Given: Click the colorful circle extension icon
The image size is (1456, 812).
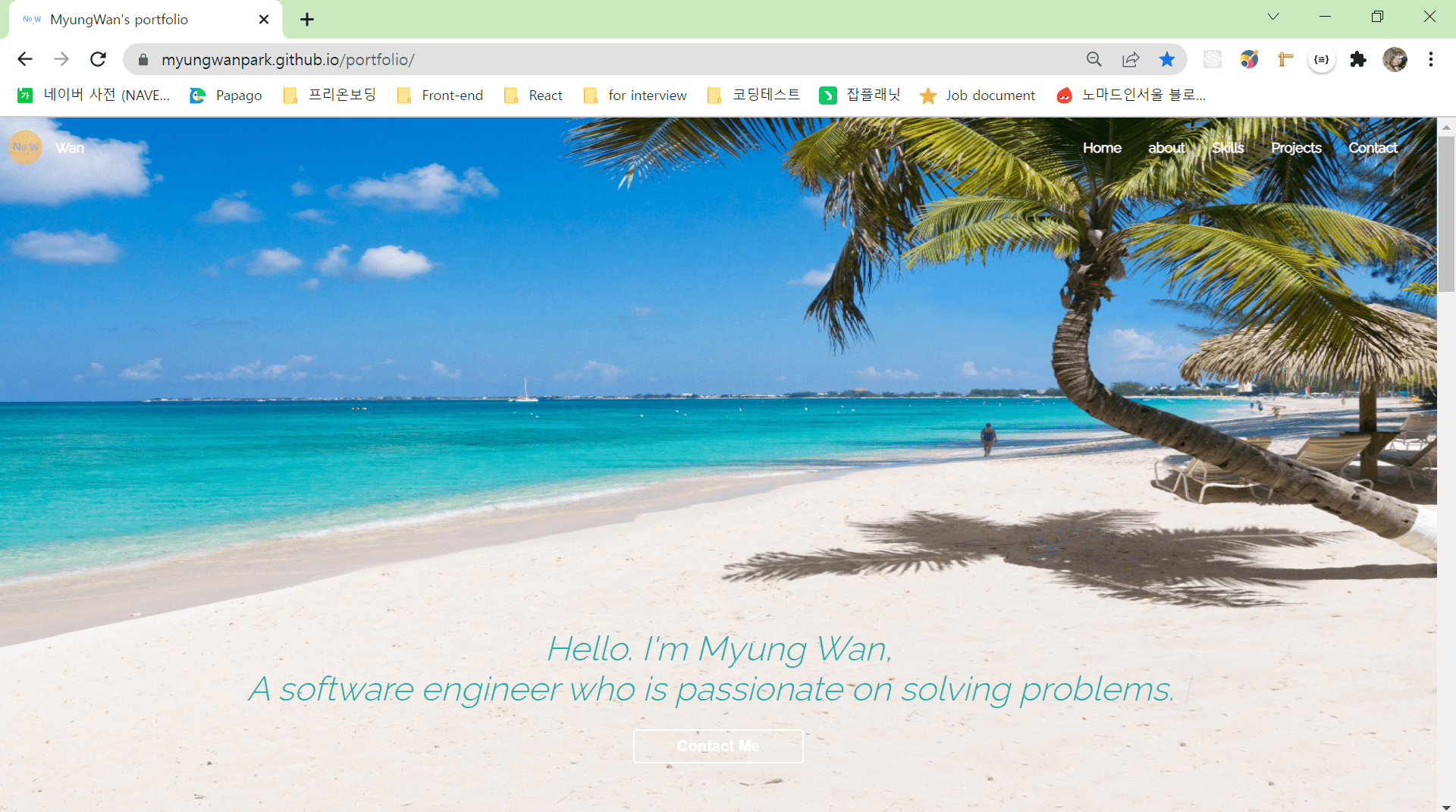Looking at the screenshot, I should [1249, 59].
